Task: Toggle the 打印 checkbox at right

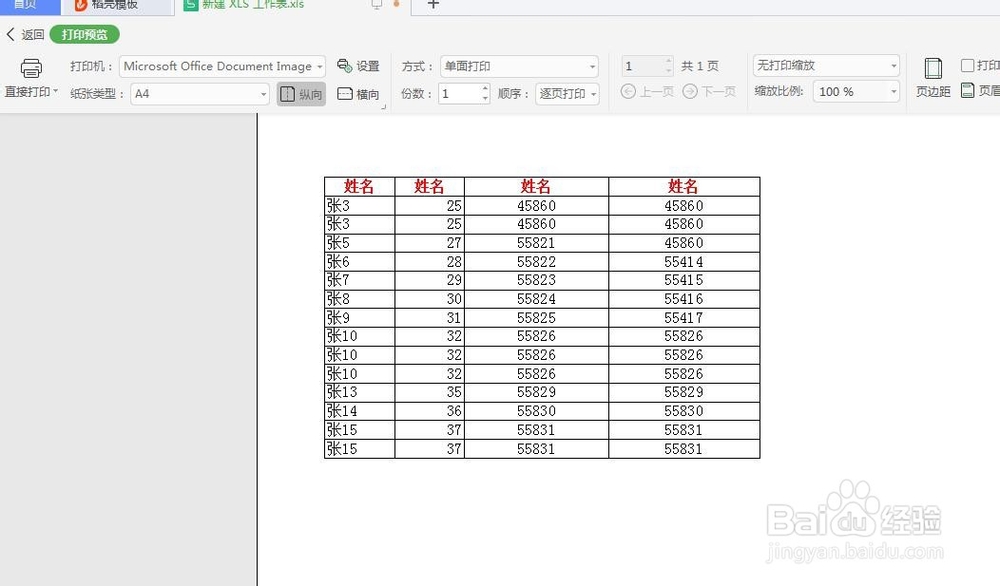Action: point(967,65)
